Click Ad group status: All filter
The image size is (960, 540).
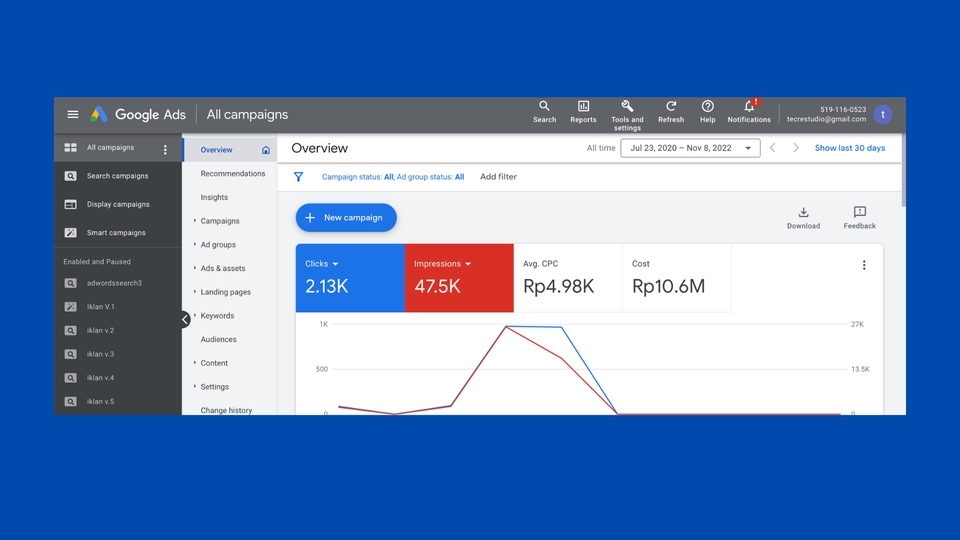pyautogui.click(x=430, y=177)
